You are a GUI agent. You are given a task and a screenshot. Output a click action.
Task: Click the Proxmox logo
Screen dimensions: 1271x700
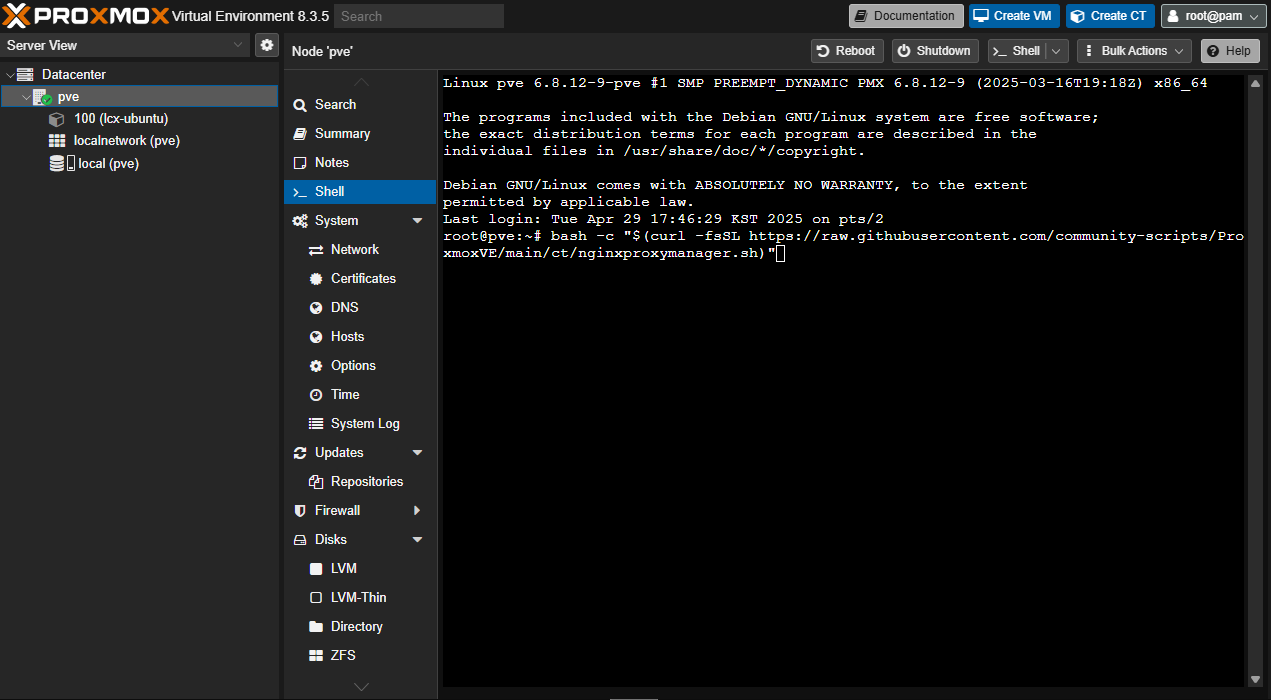pos(85,15)
